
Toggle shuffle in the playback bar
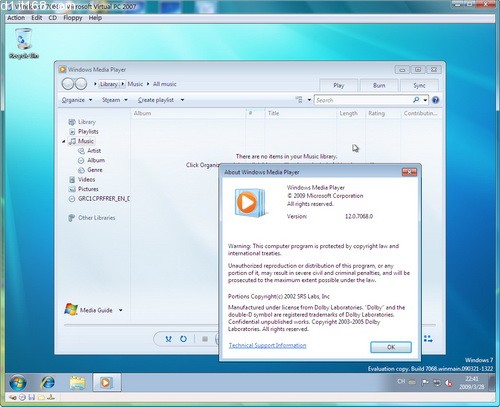pyautogui.click(x=169, y=339)
